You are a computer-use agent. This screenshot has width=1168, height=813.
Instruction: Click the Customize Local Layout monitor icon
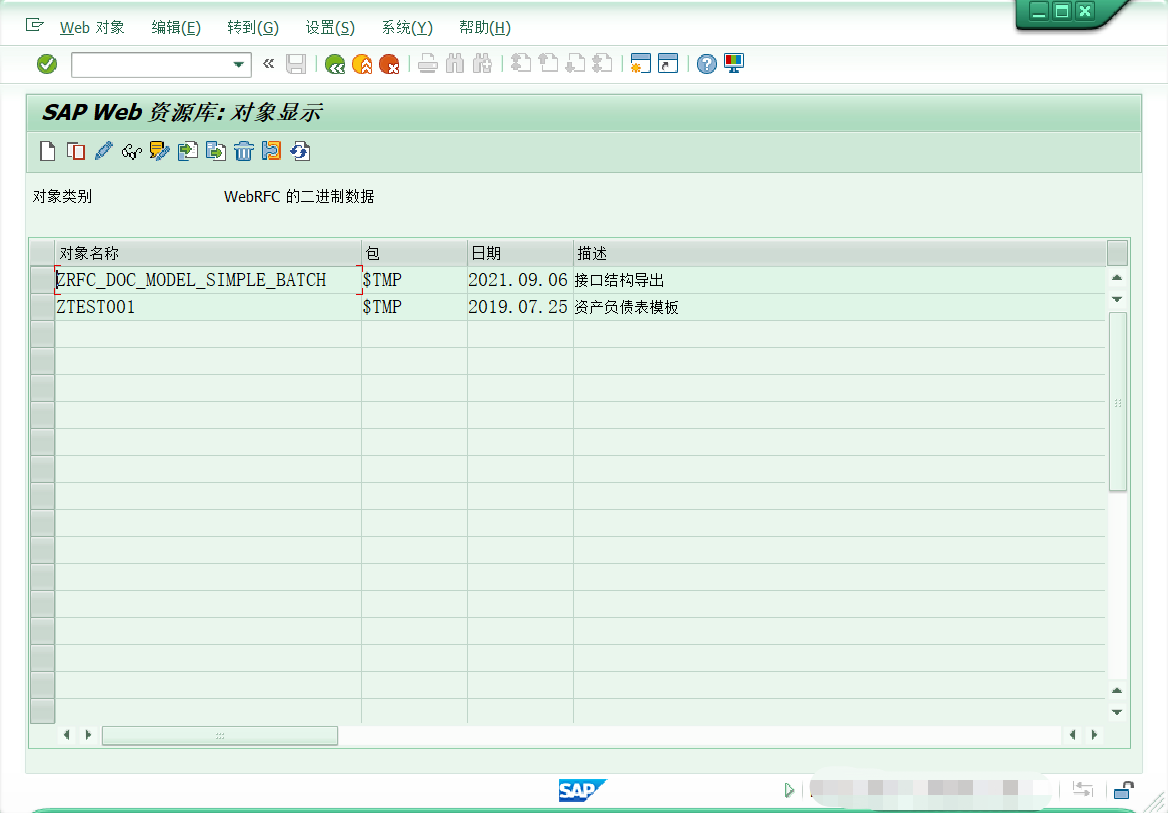734,64
